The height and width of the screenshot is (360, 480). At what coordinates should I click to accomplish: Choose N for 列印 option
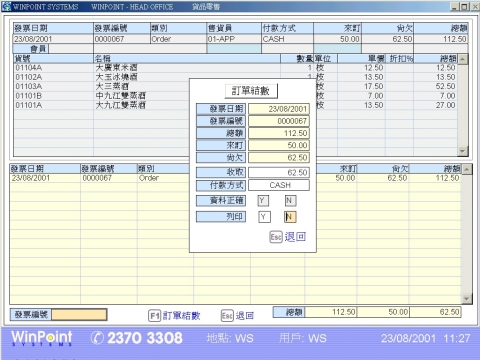tap(290, 217)
